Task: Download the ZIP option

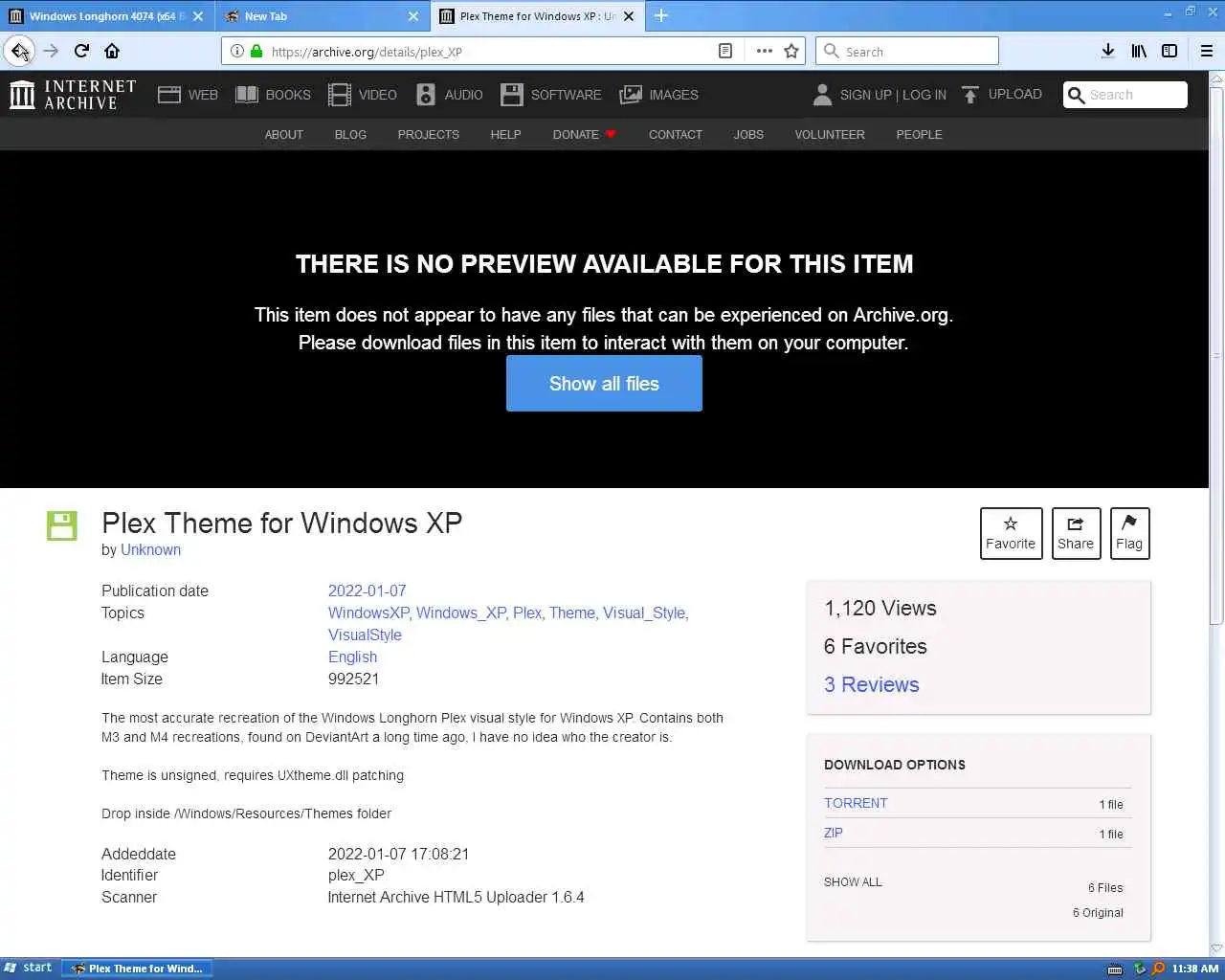Action: (x=834, y=834)
